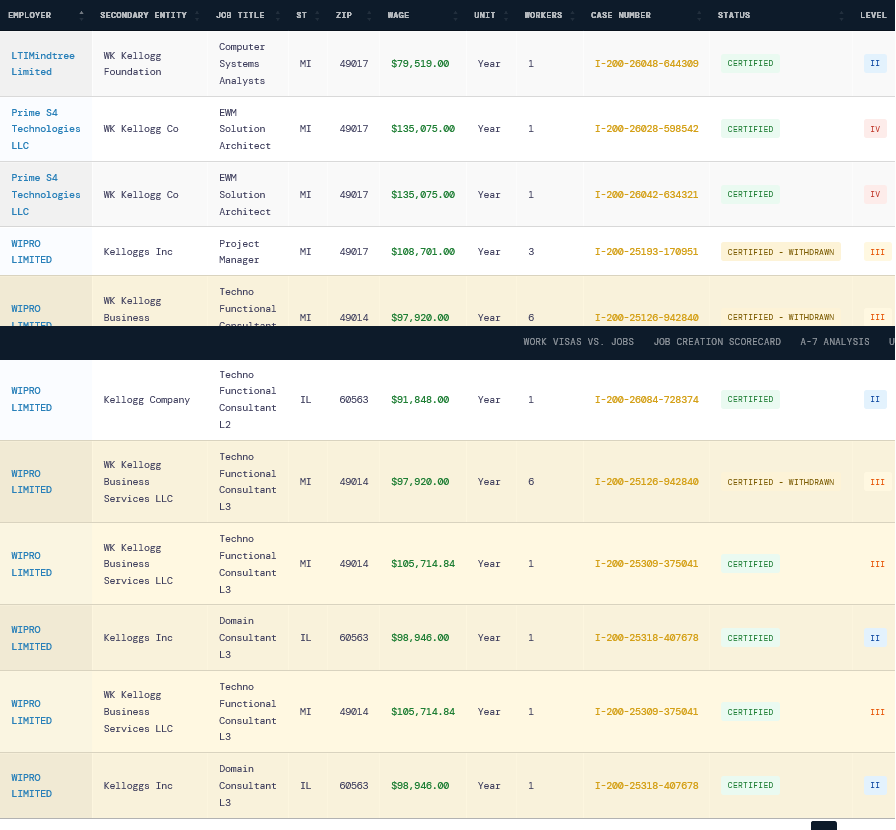896x830 pixels.
Task: Sort by Workers column arrows
Action: coord(573,15)
